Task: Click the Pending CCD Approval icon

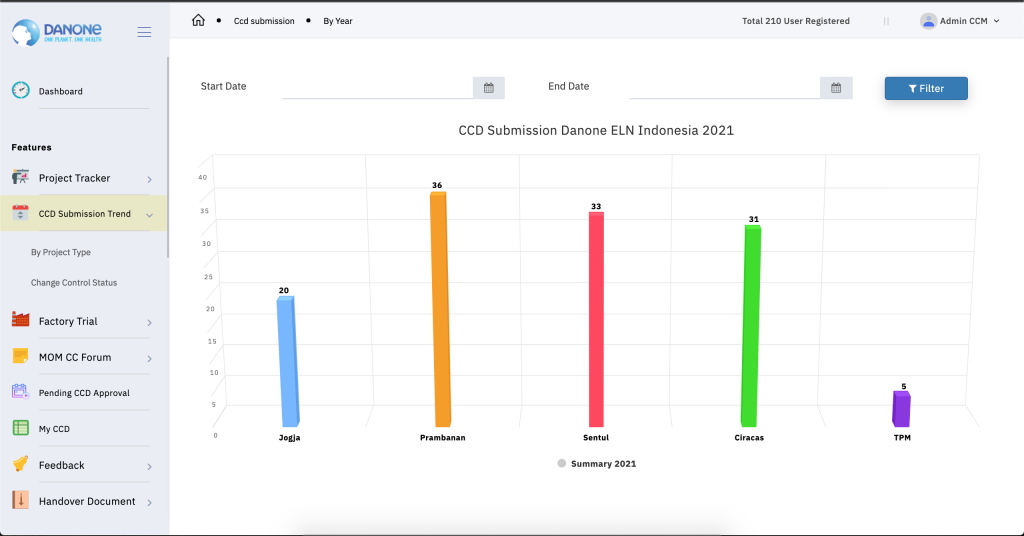Action: point(20,392)
